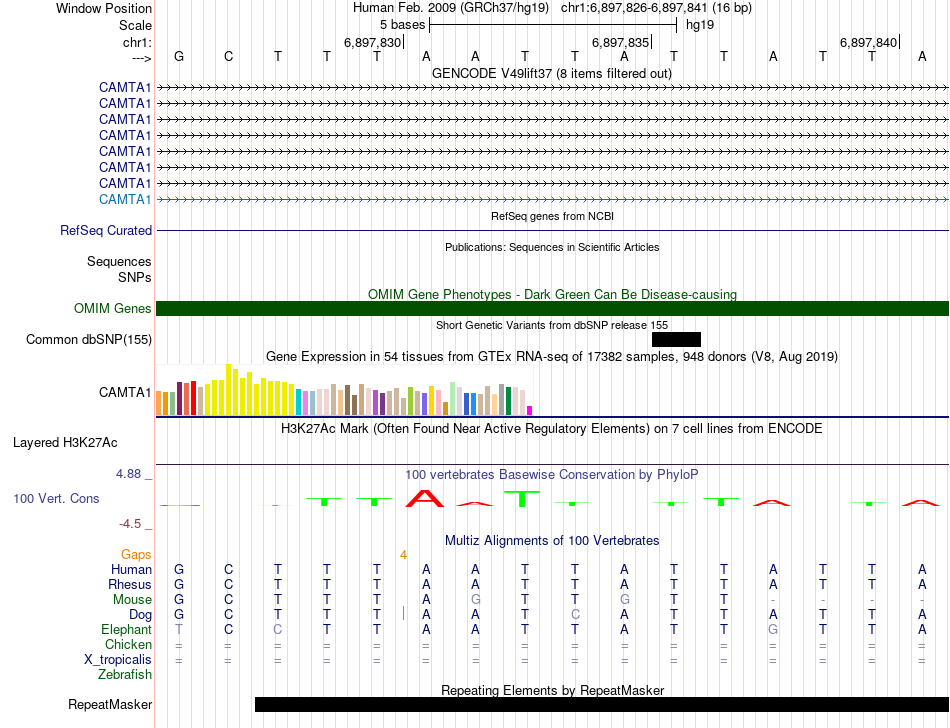Open Repeating Elements by RepeatMasker title
The width and height of the screenshot is (950, 728).
(552, 690)
